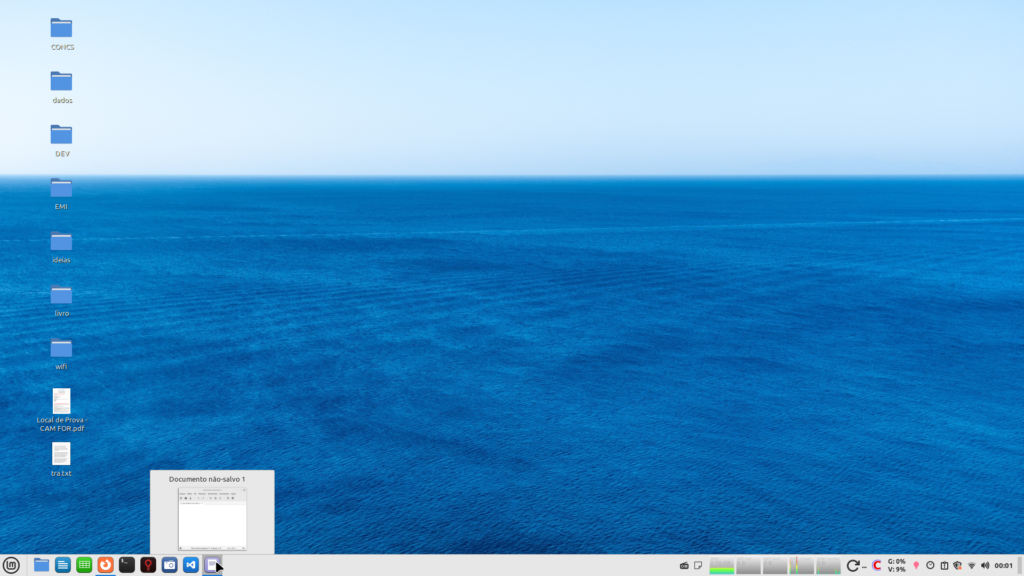Open the volume control in the tray
1024x576 pixels.
click(x=985, y=566)
